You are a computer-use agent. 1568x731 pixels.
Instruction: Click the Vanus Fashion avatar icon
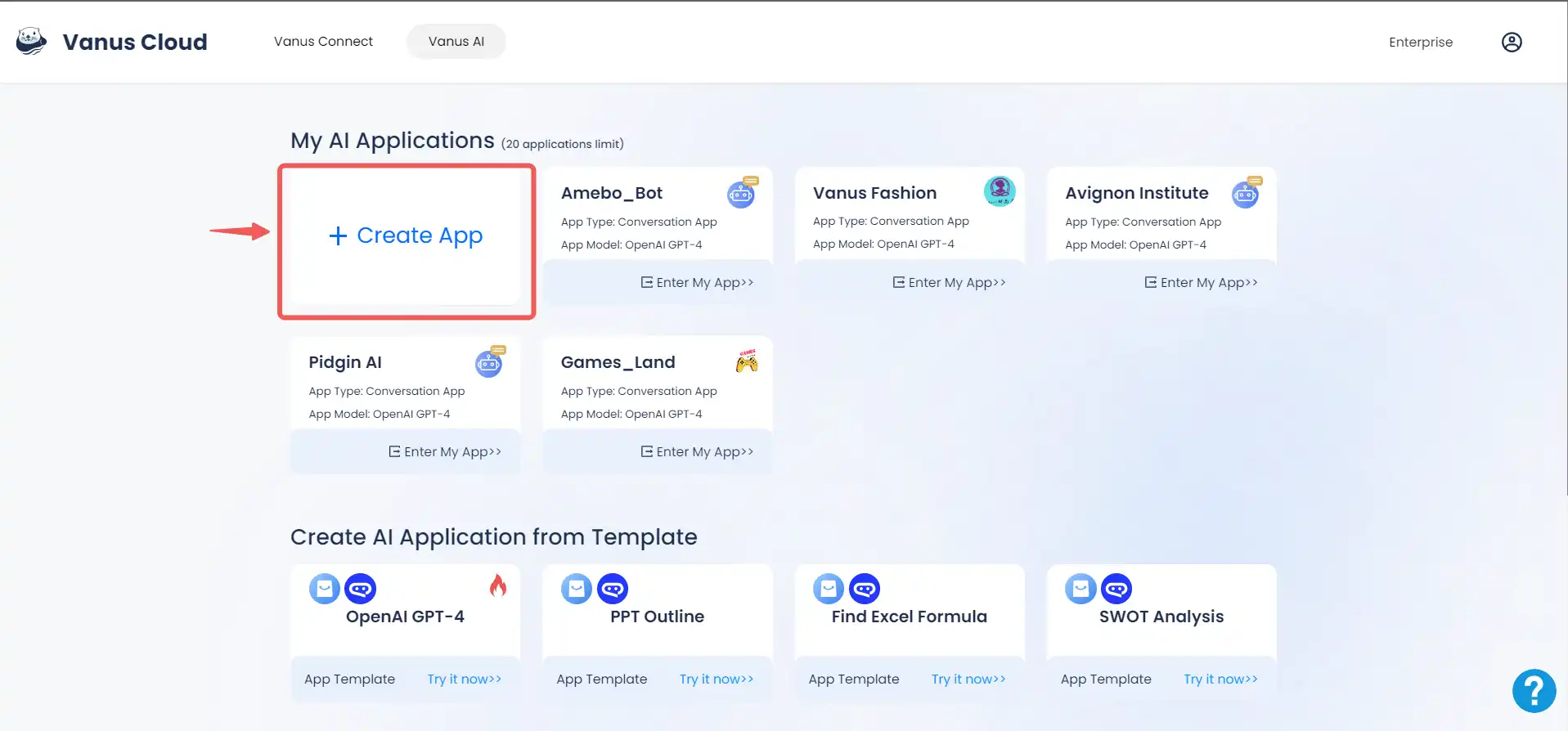(x=1000, y=191)
